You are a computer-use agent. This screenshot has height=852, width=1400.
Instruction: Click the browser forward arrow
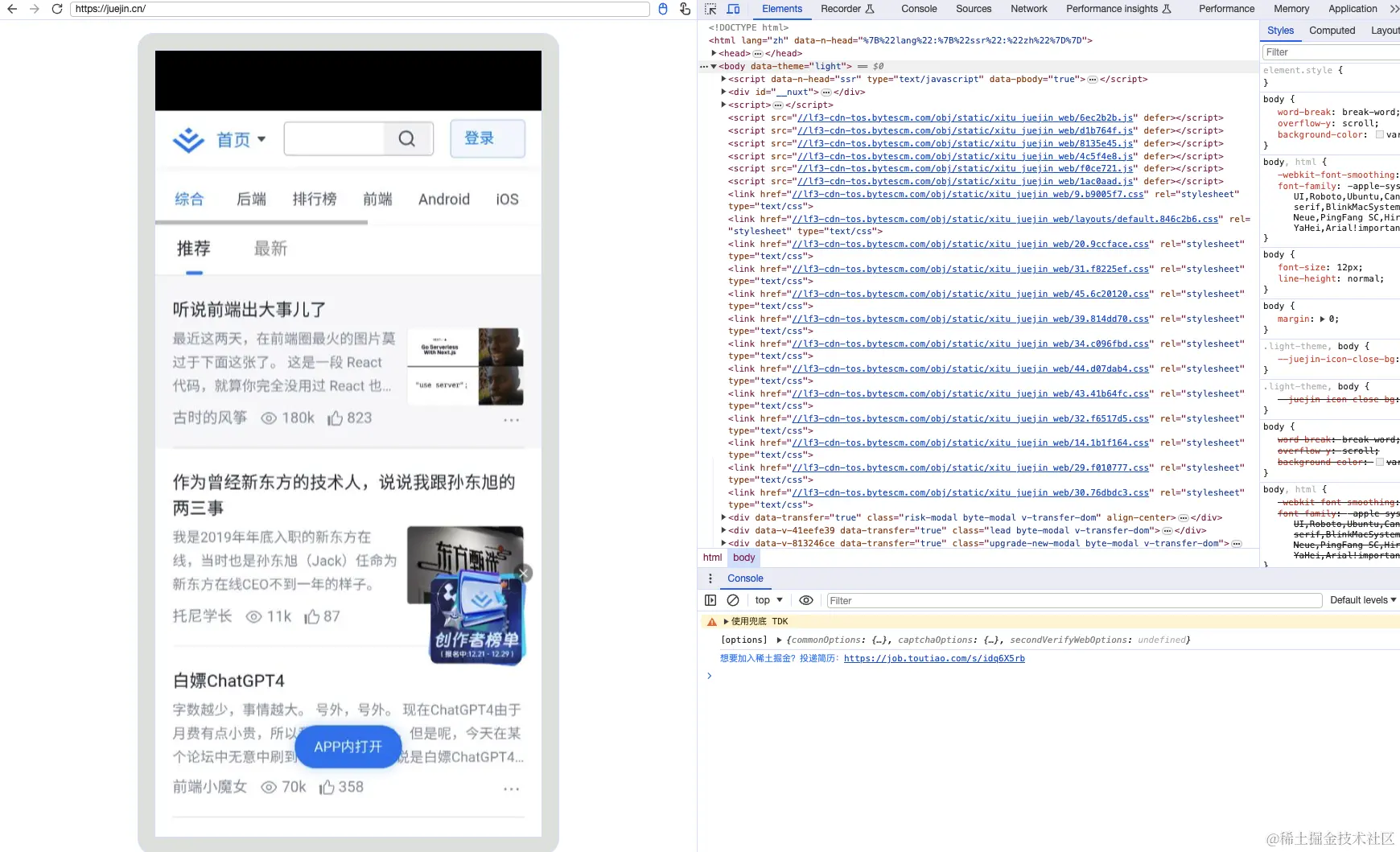click(x=34, y=9)
